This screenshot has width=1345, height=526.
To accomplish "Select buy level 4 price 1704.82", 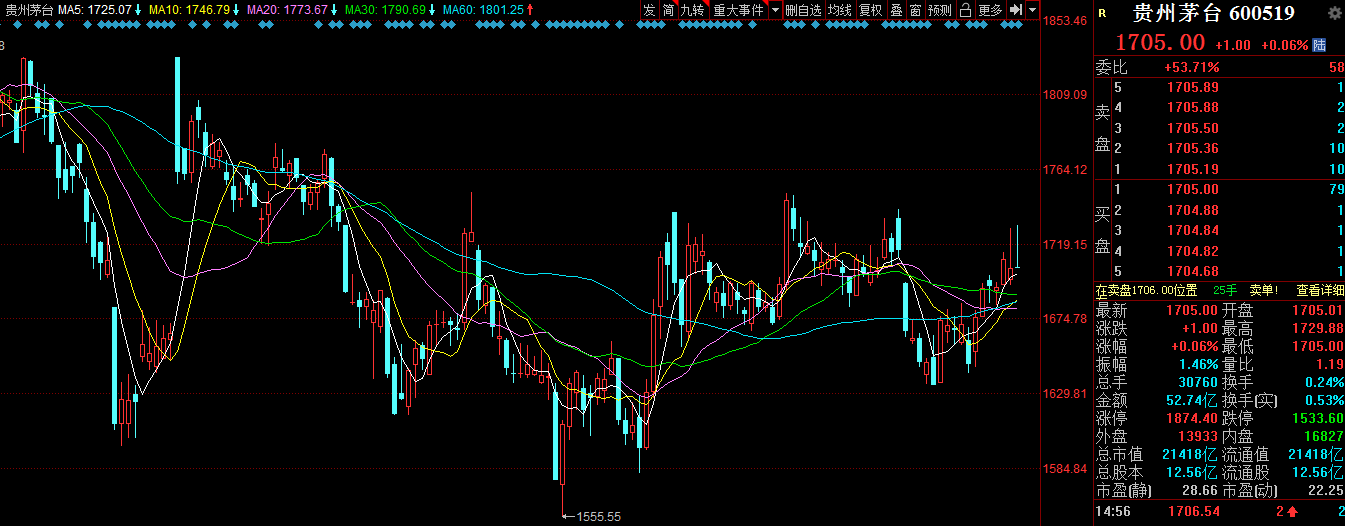I will [1192, 251].
